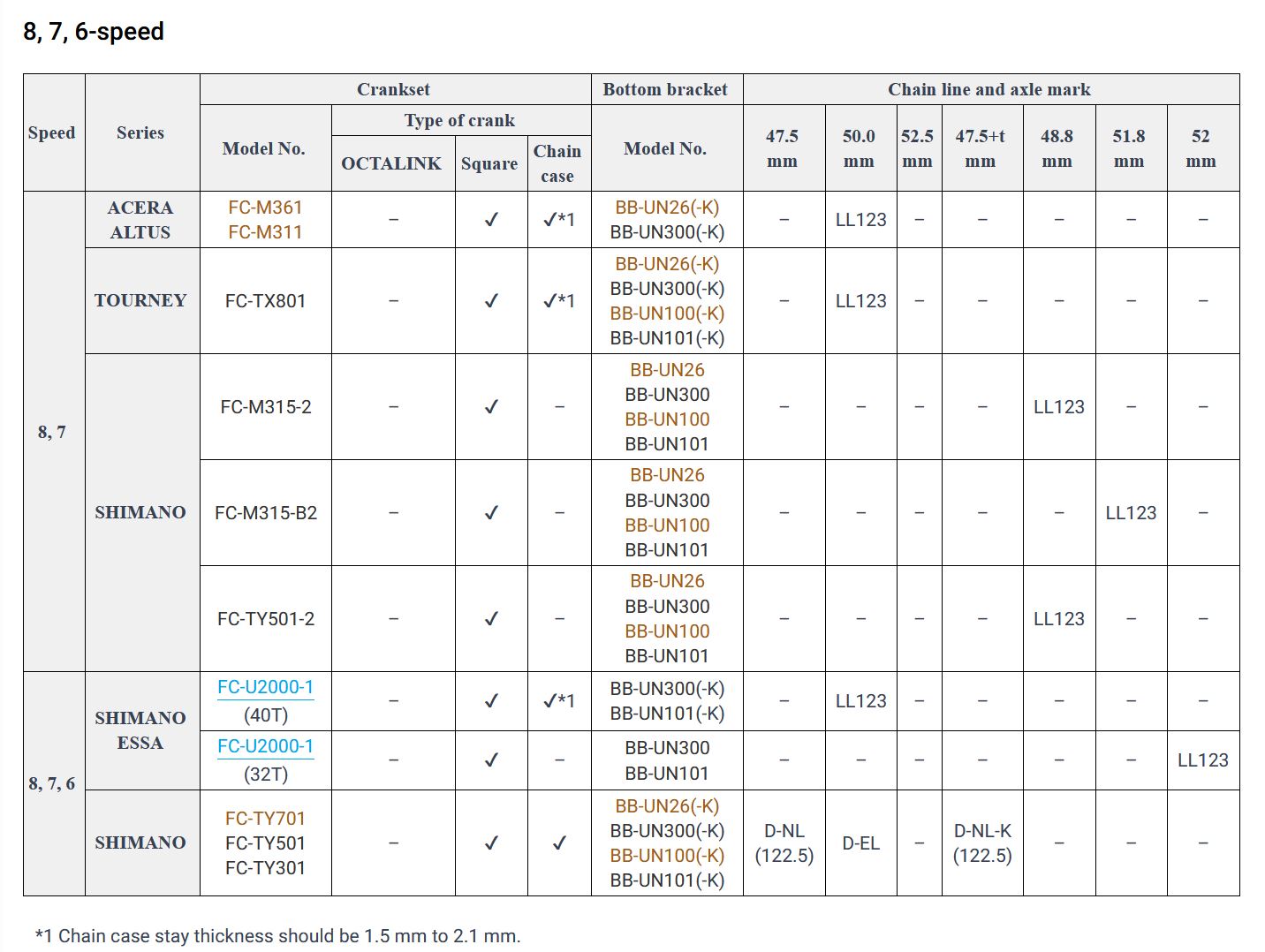Click BB-UN100 in the FC-M315-2 row

[x=667, y=419]
